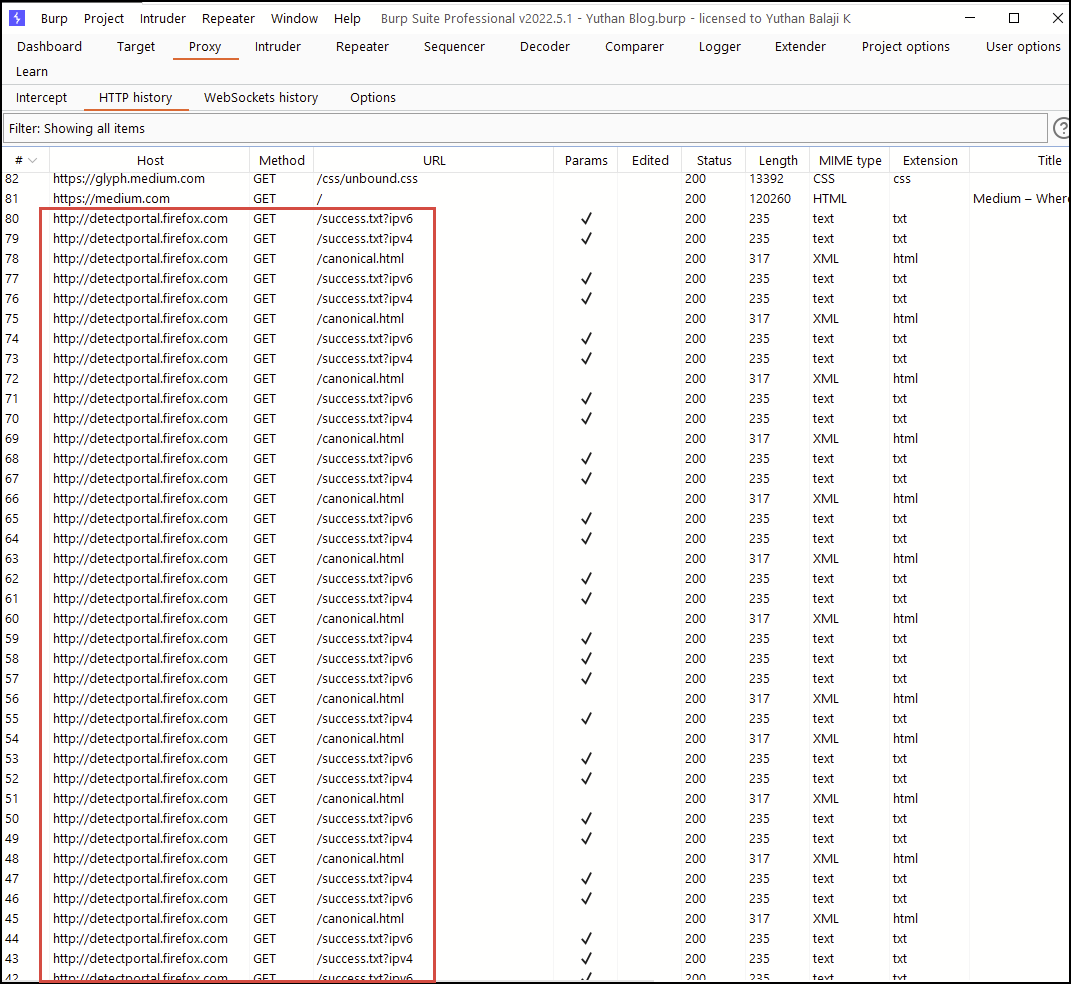Switch to the Logger tab
The height and width of the screenshot is (984, 1071).
719,46
